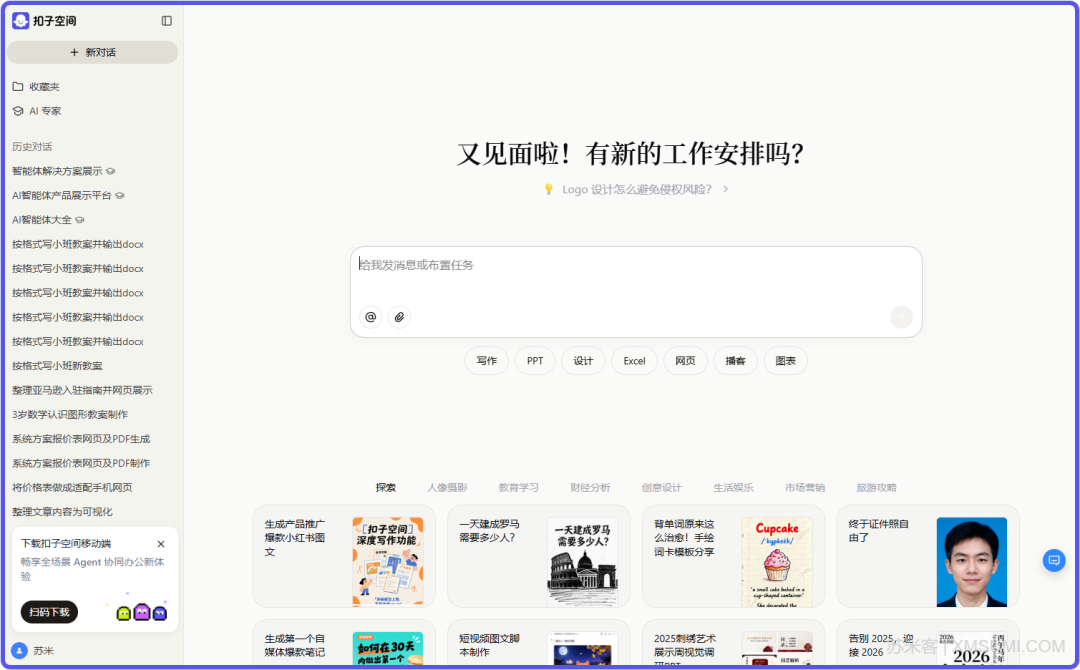The image size is (1080, 670).
Task: Click the Logo 设计怎么避免侵权风险 suggestion
Action: click(x=636, y=189)
